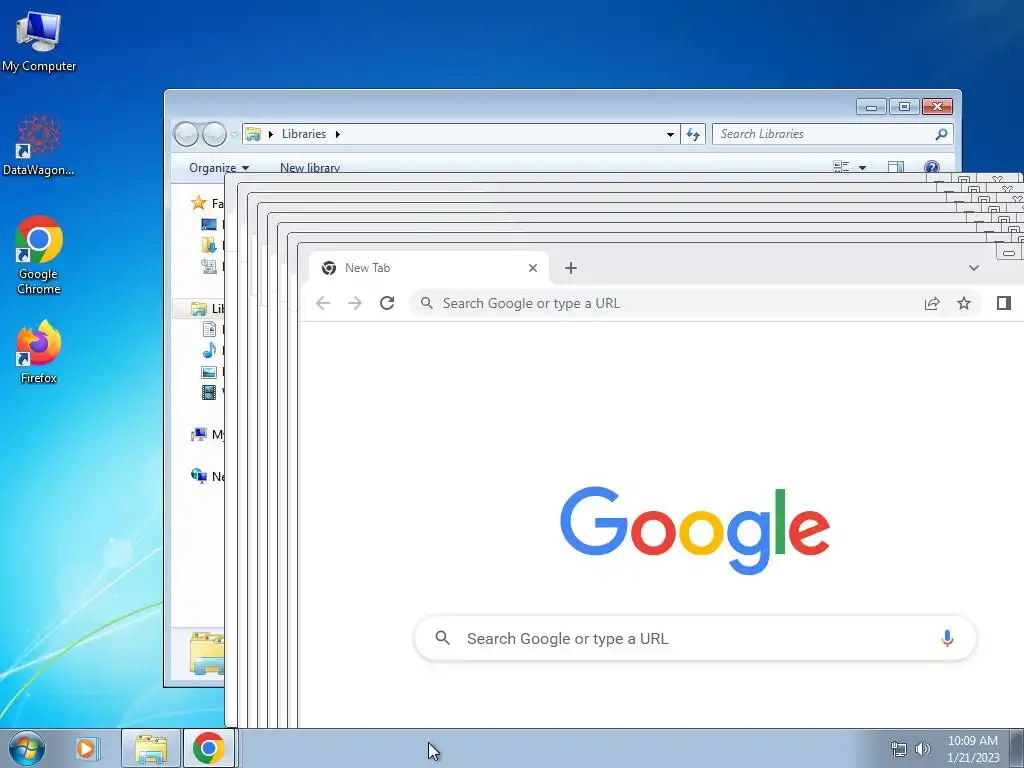The height and width of the screenshot is (768, 1024).
Task: Open My Computer desktop icon
Action: [x=39, y=40]
